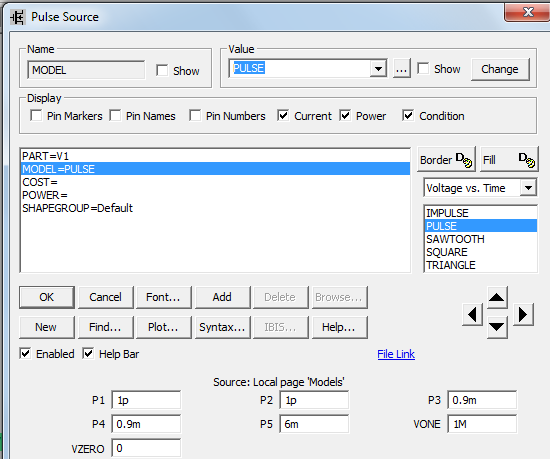
Task: Select SAWTOOTH in the model list
Action: point(481,239)
